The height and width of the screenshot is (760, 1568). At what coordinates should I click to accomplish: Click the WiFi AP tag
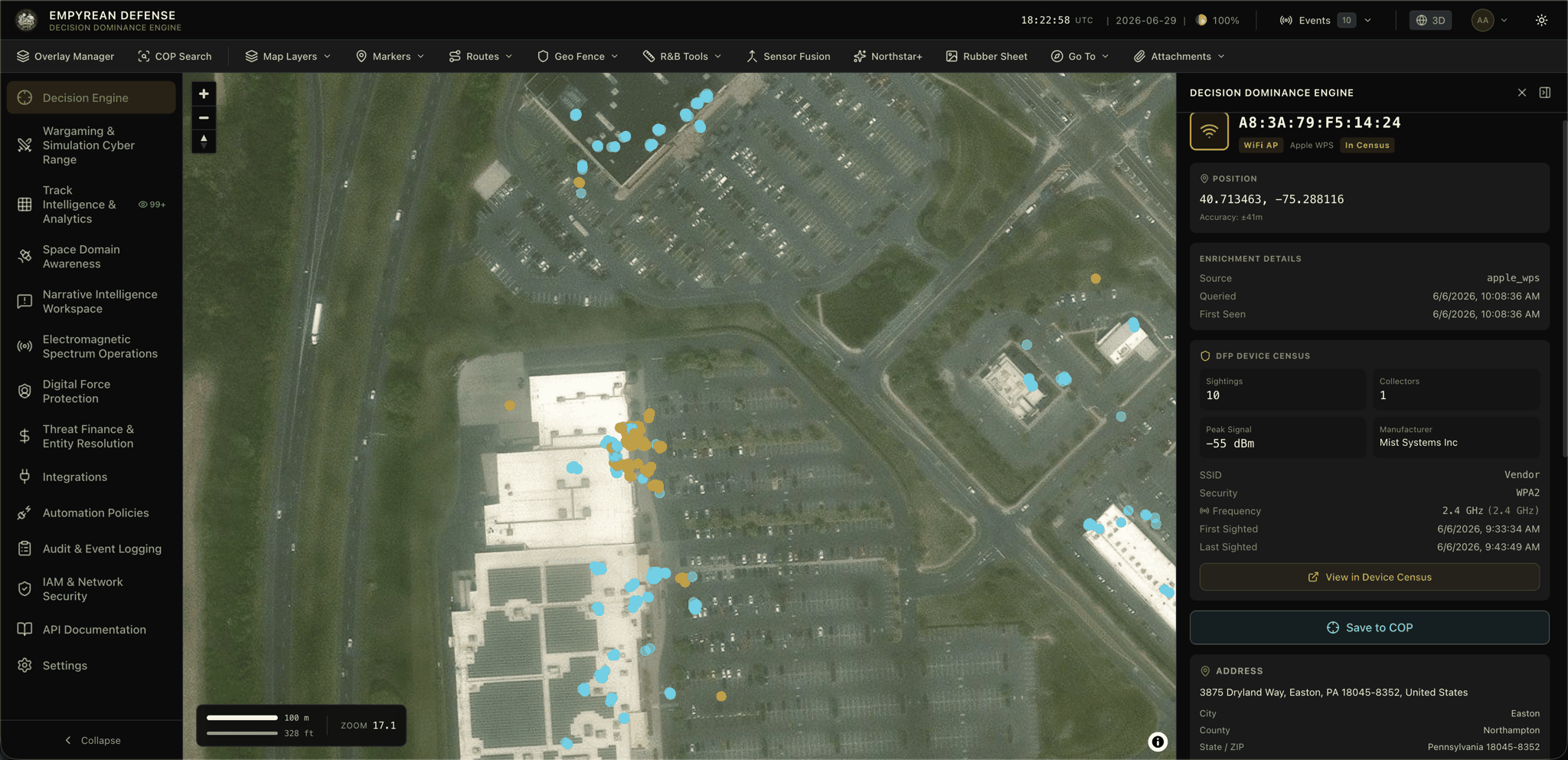pos(1261,145)
